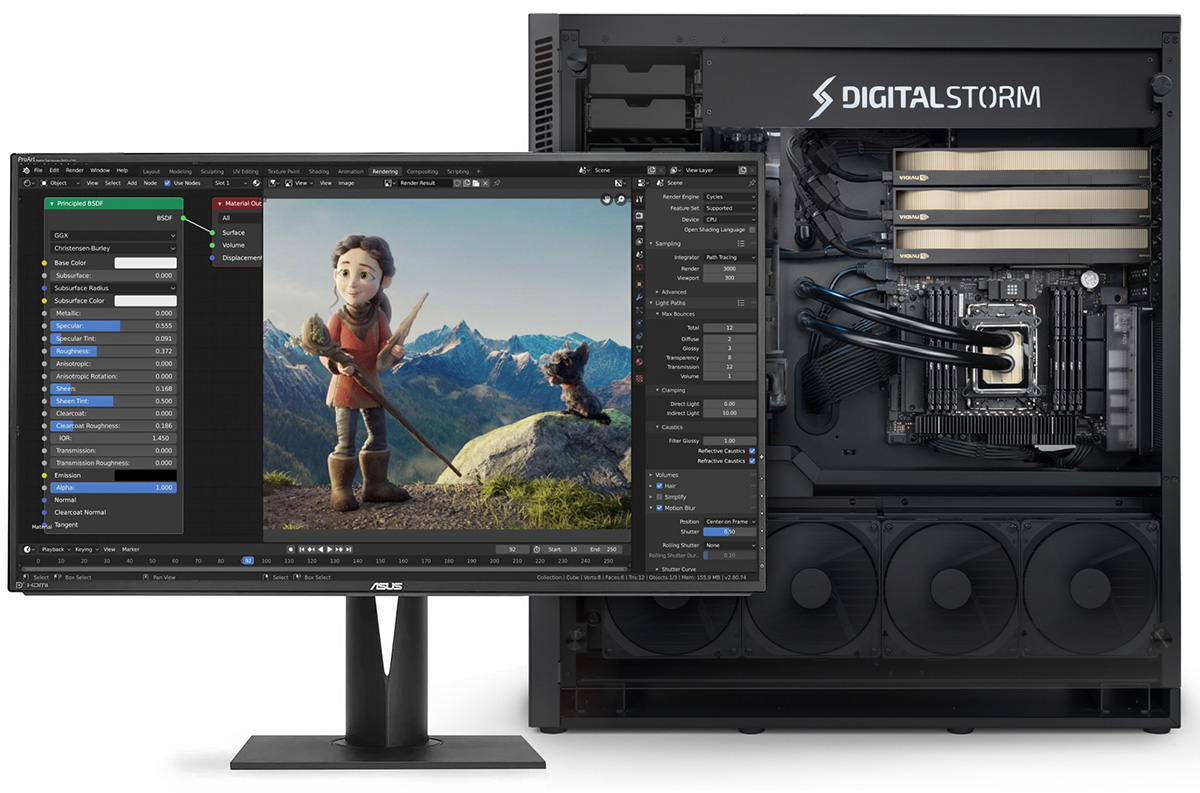
Task: Disable Refractive Caustics checkbox
Action: tap(752, 461)
